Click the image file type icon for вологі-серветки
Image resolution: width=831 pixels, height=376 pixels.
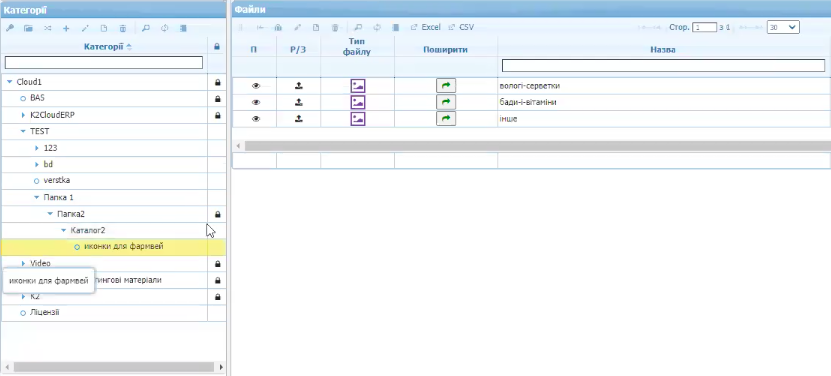358,86
